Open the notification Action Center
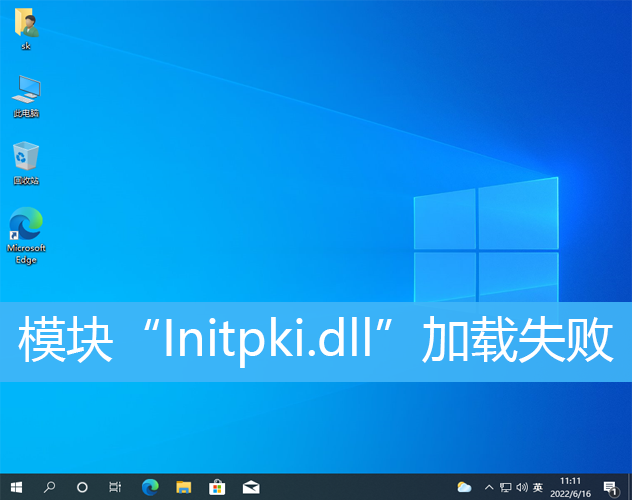The width and height of the screenshot is (632, 500). (610, 487)
